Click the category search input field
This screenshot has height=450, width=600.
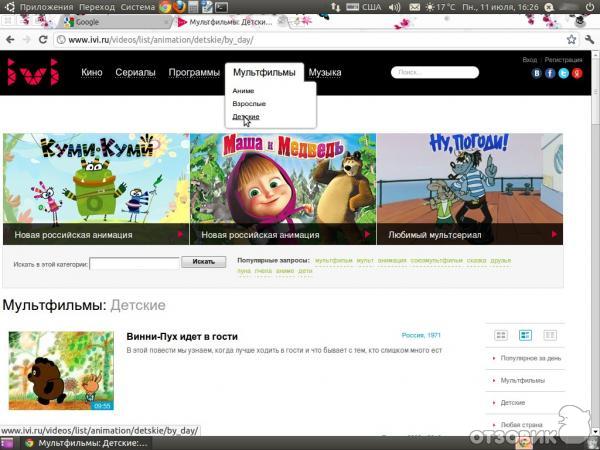134,263
